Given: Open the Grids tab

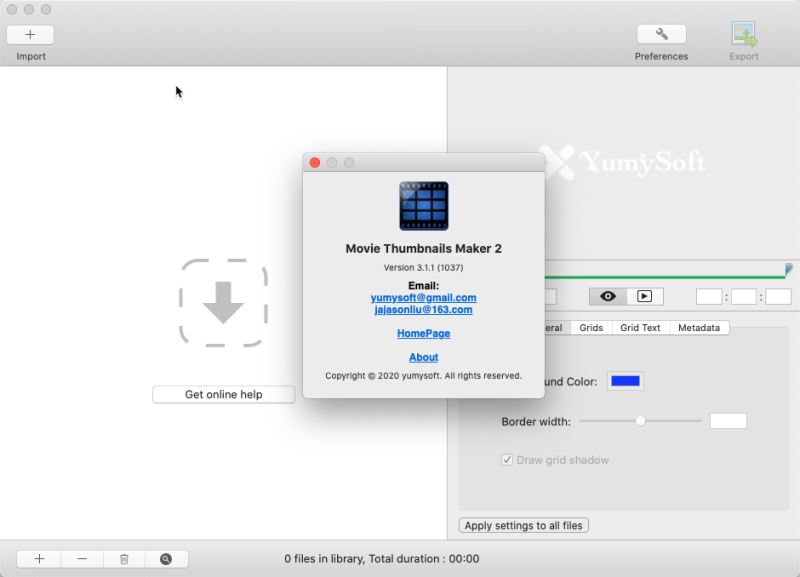Looking at the screenshot, I should tap(591, 328).
